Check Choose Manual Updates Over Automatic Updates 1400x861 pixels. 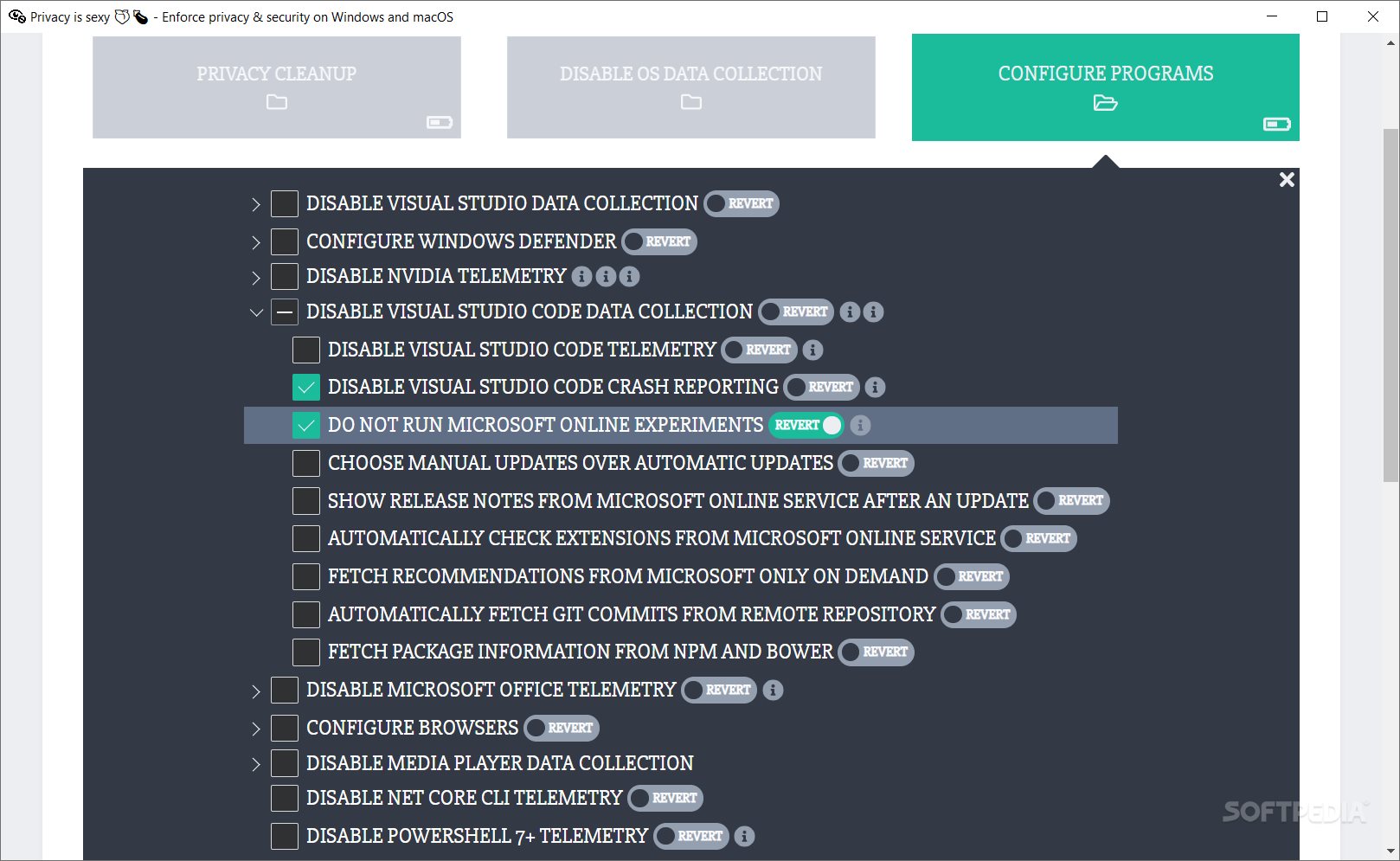pyautogui.click(x=306, y=464)
